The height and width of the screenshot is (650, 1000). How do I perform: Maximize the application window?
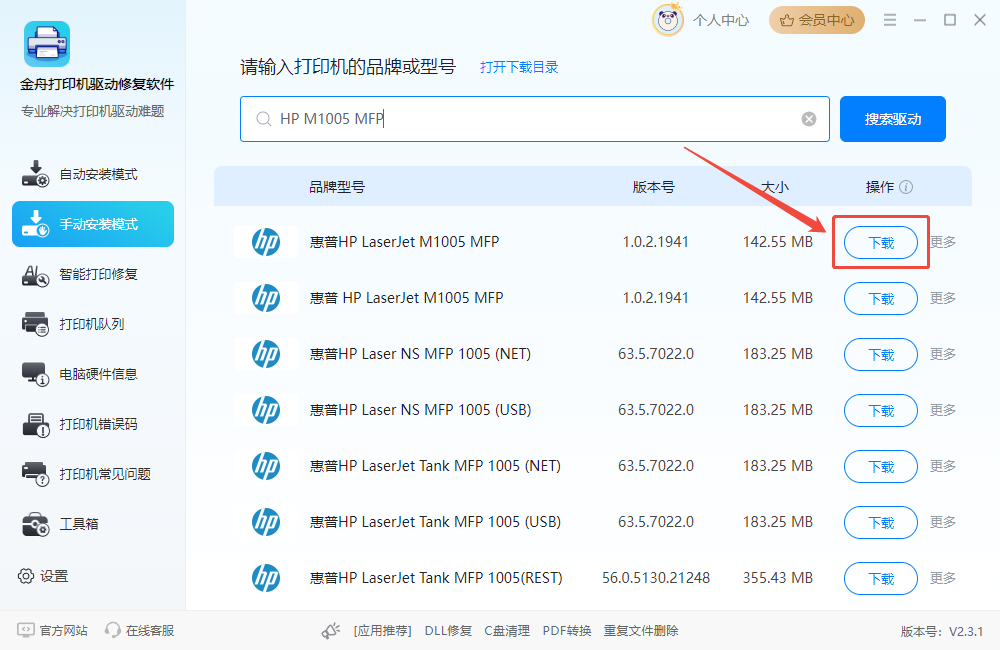coord(950,20)
